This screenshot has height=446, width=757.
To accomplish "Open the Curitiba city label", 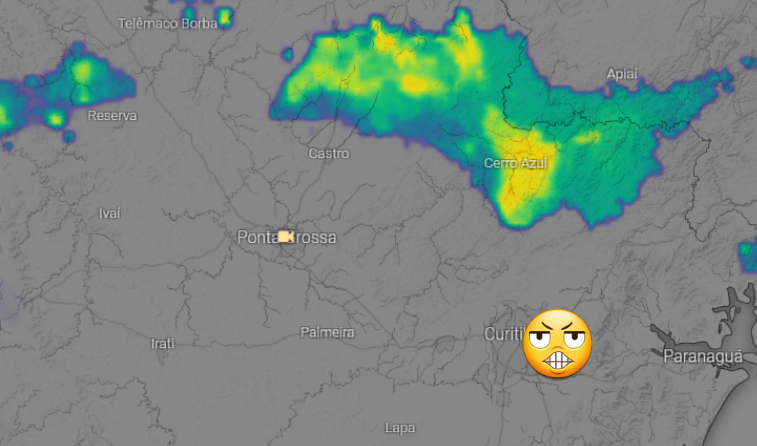I will [x=504, y=334].
